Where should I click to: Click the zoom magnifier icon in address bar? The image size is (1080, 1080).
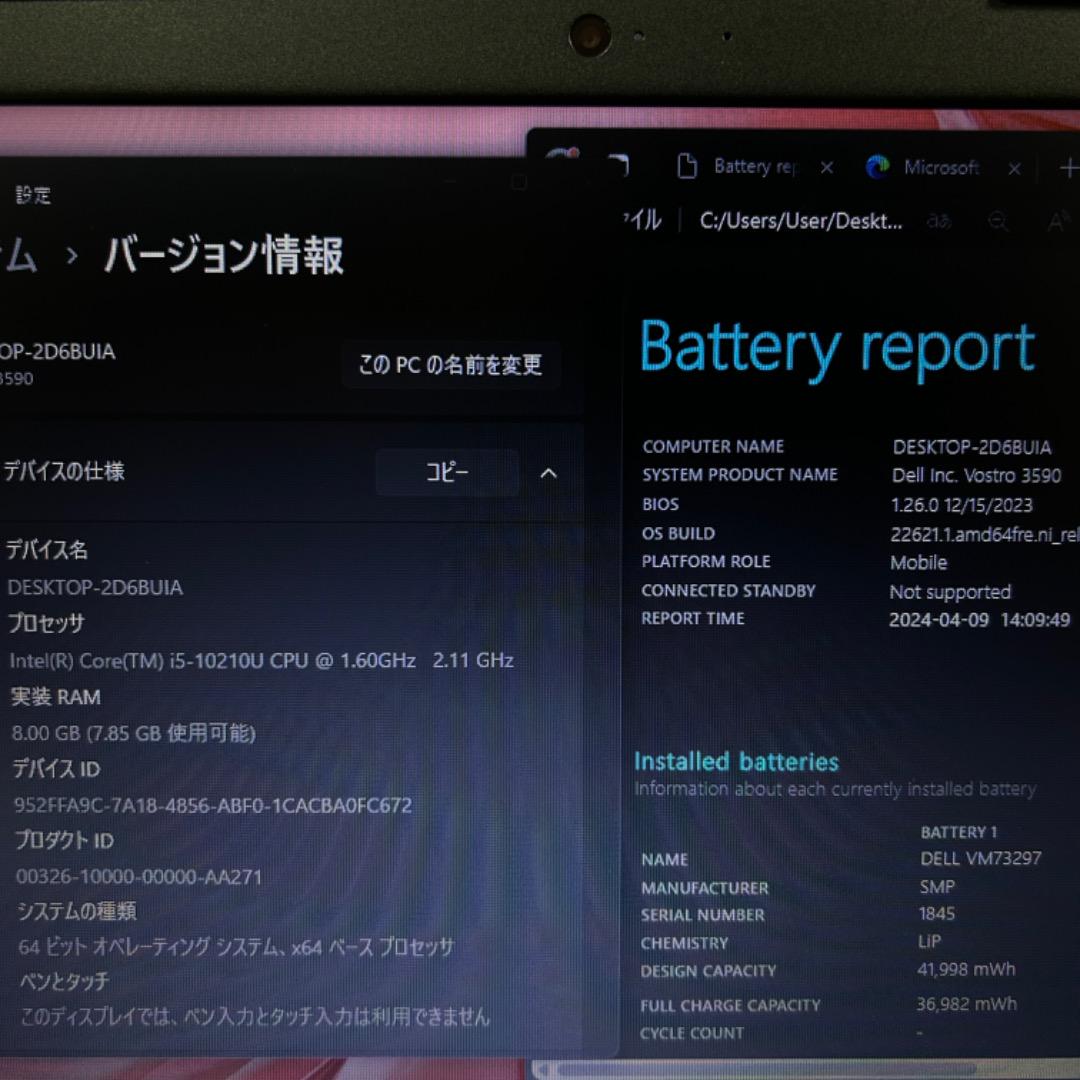click(997, 222)
